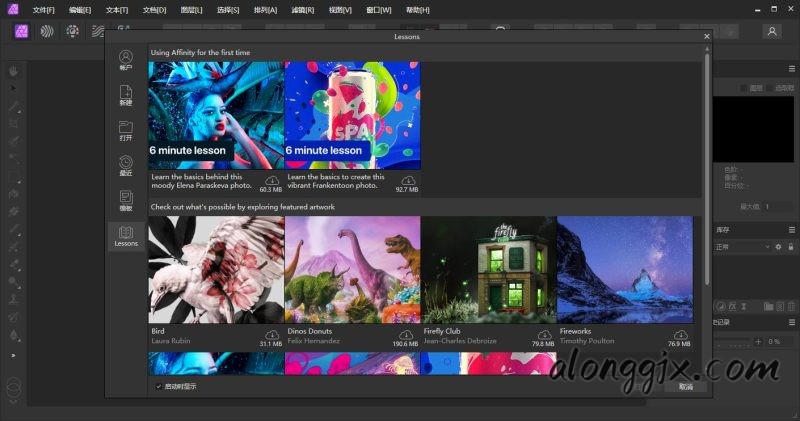This screenshot has width=800, height=421.
Task: Close the Lessons dialog with the X
Action: click(x=706, y=37)
